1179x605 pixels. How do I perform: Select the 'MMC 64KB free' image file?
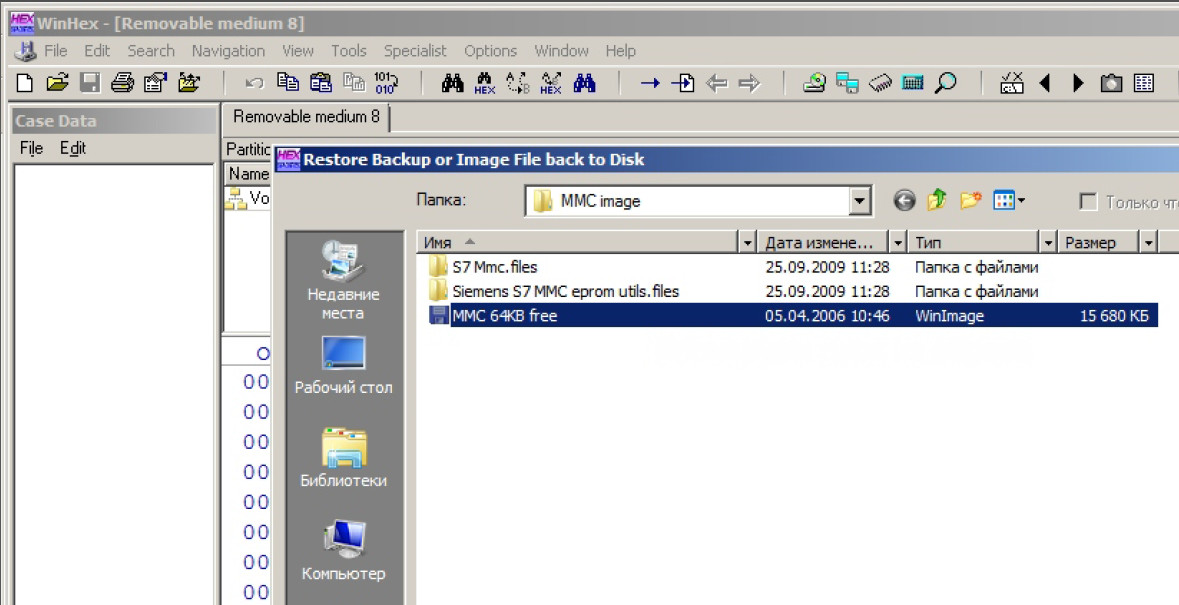[793, 316]
